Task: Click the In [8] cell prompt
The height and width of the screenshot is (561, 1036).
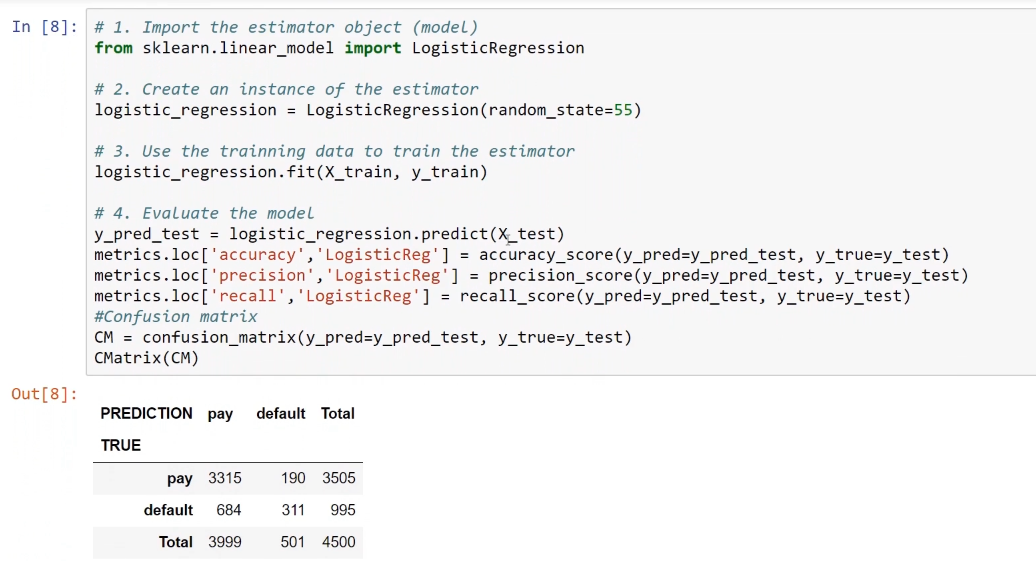Action: coord(44,27)
